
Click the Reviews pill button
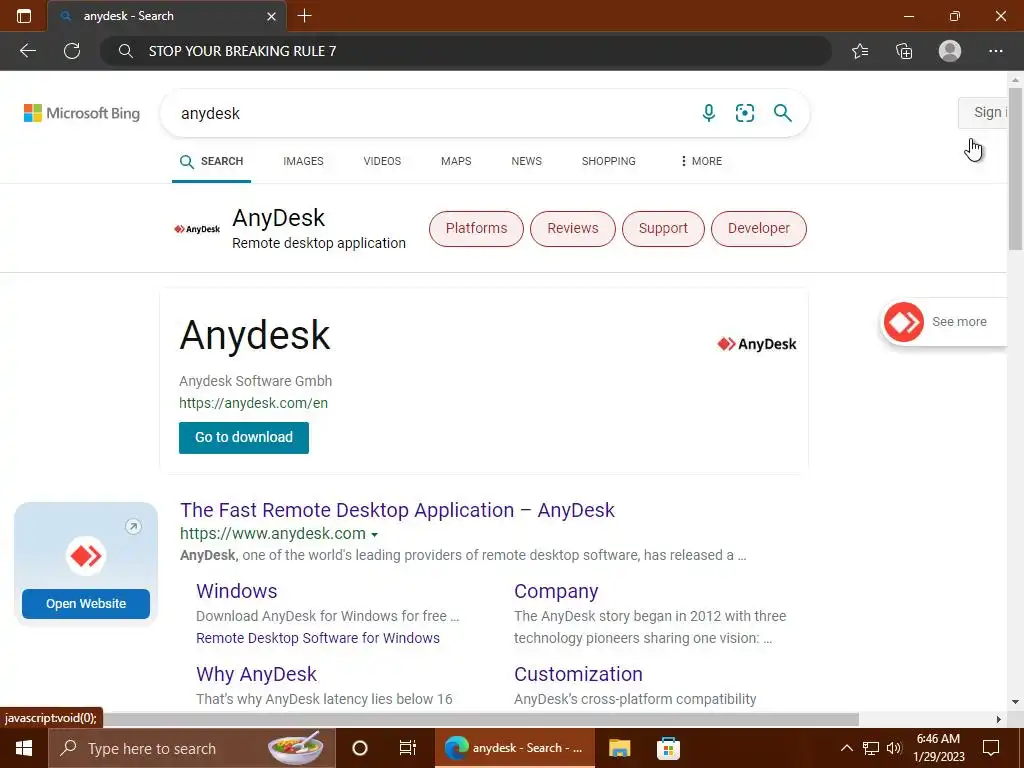[573, 229]
